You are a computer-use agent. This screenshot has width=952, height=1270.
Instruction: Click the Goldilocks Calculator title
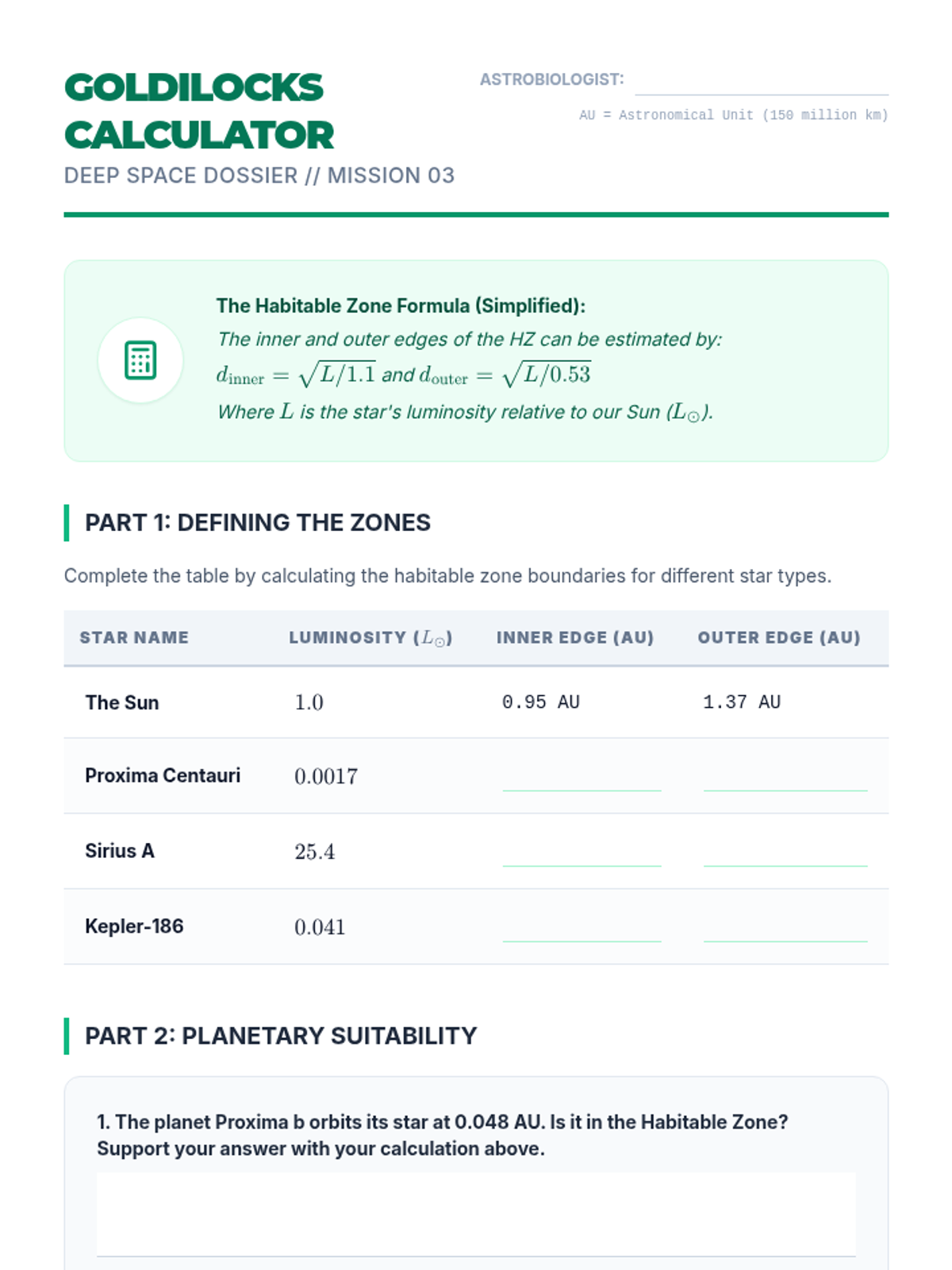pos(198,111)
